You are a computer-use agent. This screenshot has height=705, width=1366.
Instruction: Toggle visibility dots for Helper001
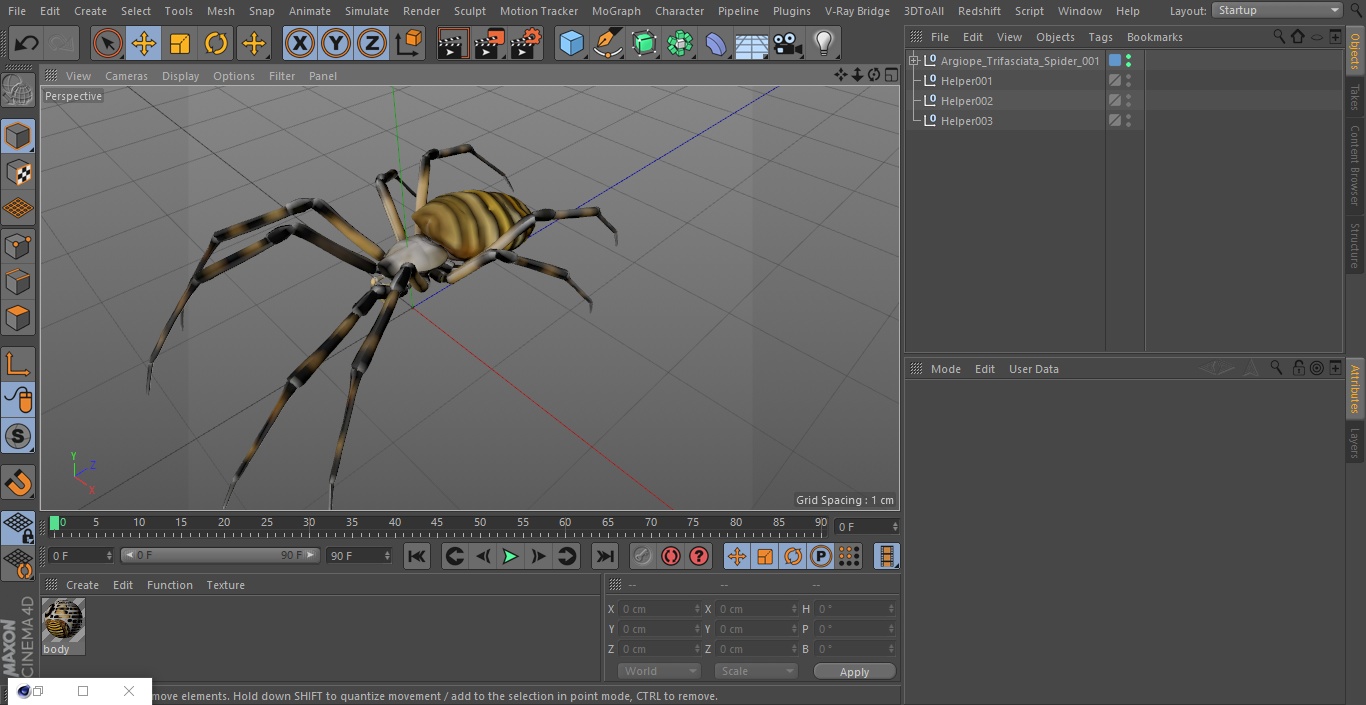point(1129,81)
